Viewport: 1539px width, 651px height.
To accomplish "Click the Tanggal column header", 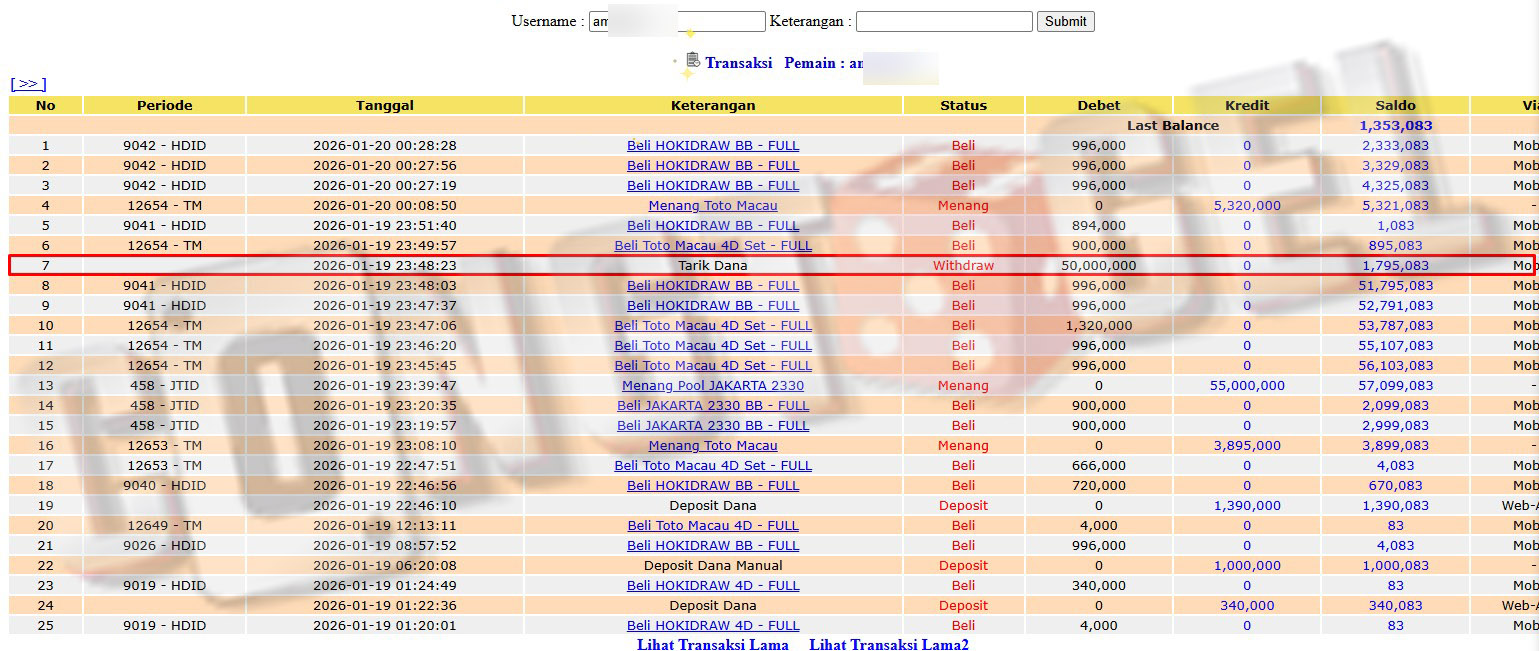I will [384, 105].
